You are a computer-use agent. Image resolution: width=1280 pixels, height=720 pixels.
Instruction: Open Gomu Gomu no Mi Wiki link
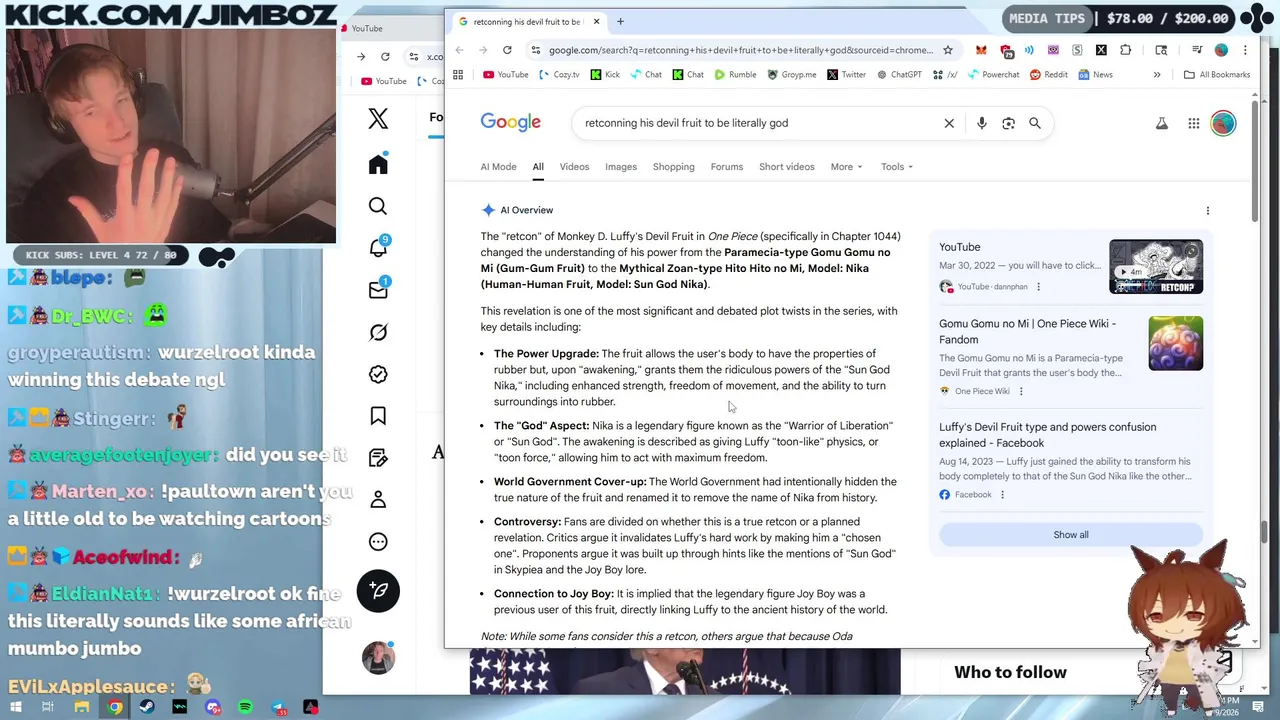click(1027, 332)
